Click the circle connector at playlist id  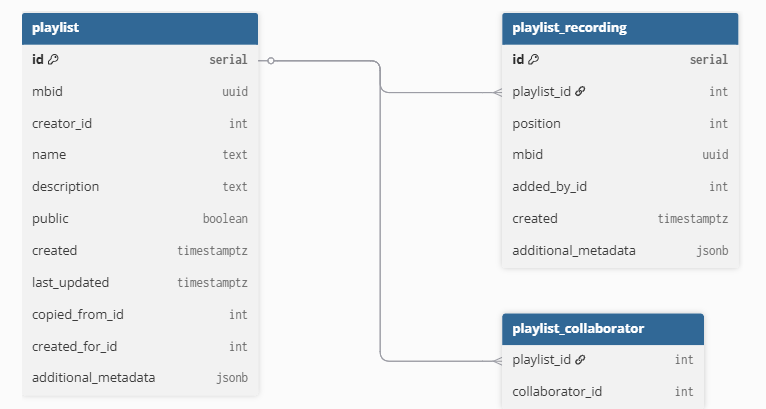pyautogui.click(x=271, y=60)
